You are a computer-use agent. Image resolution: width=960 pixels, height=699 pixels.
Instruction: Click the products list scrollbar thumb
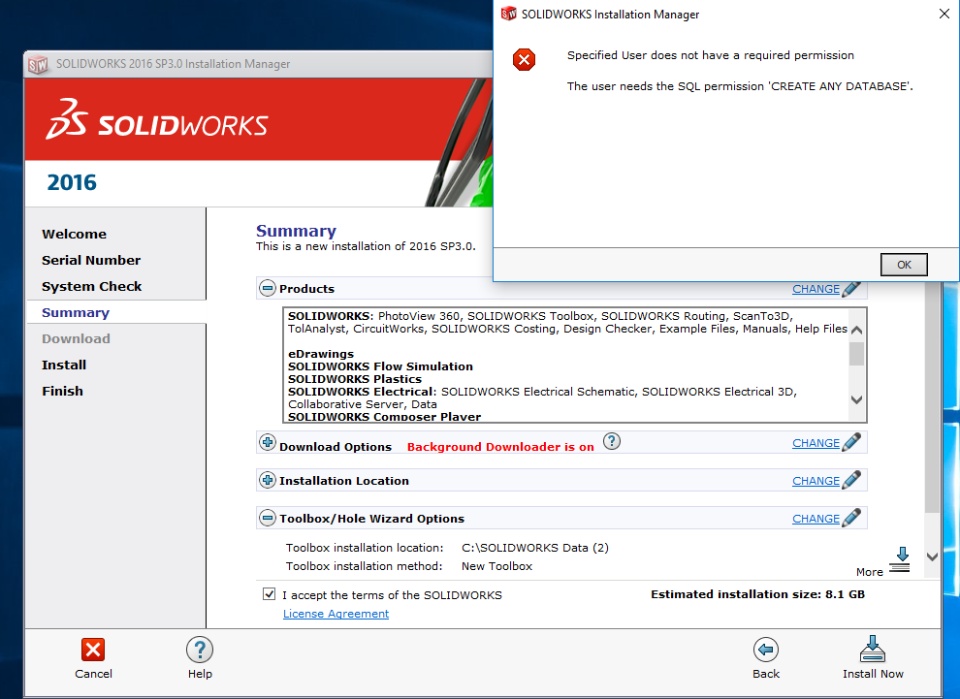click(857, 354)
